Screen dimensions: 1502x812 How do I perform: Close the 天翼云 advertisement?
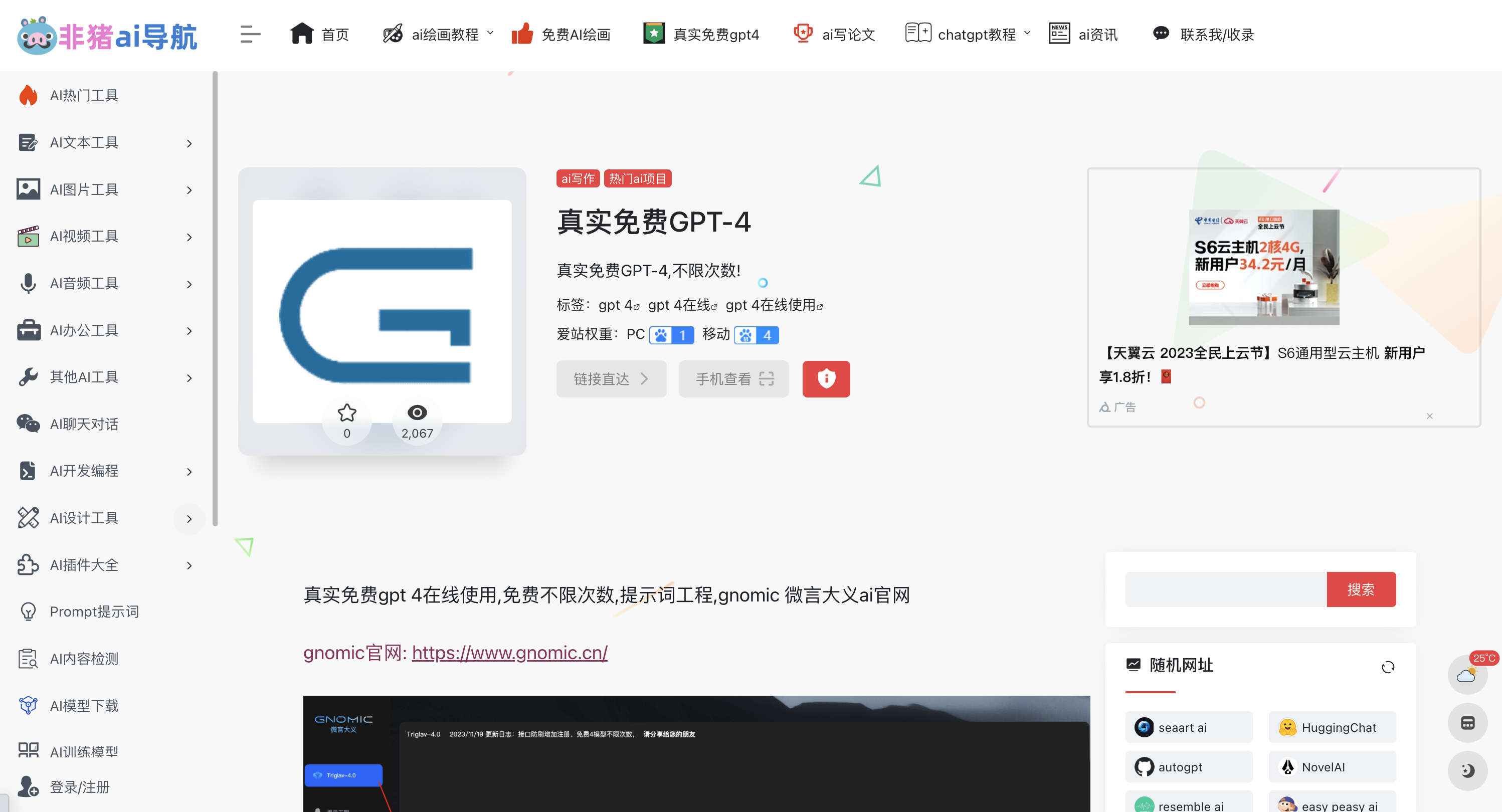[1429, 416]
